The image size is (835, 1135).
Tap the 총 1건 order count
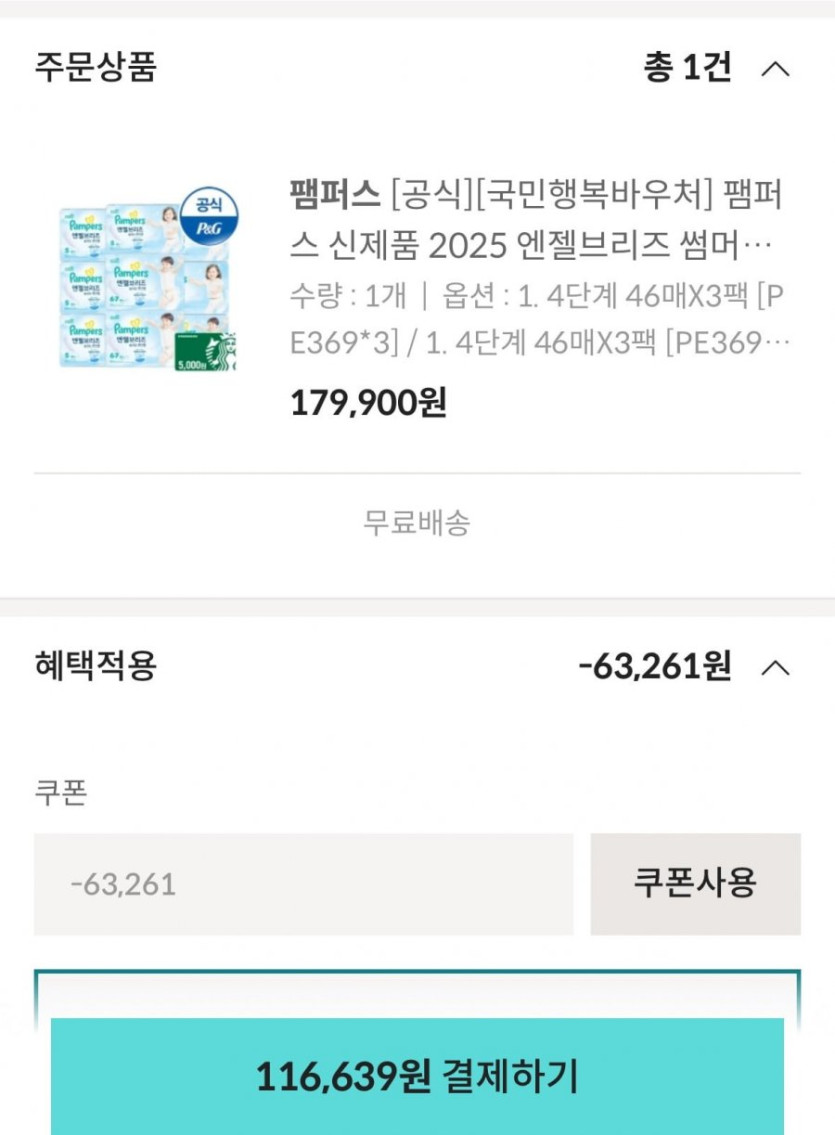click(688, 68)
